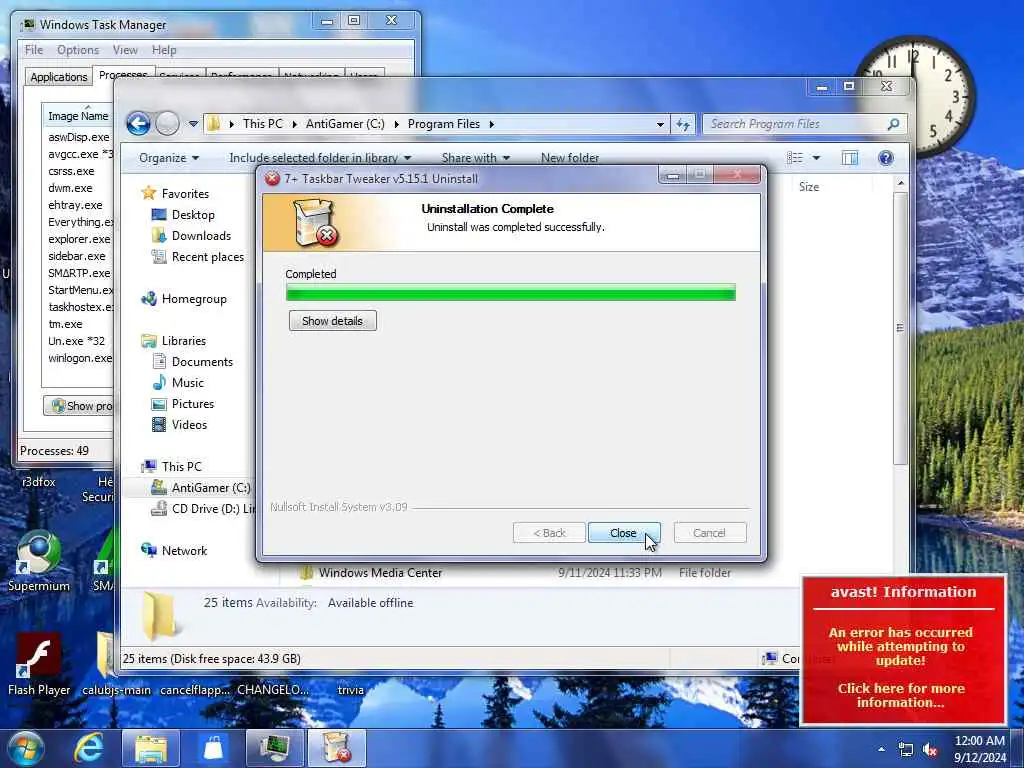Open address bar history dropdown arrow

tap(660, 124)
